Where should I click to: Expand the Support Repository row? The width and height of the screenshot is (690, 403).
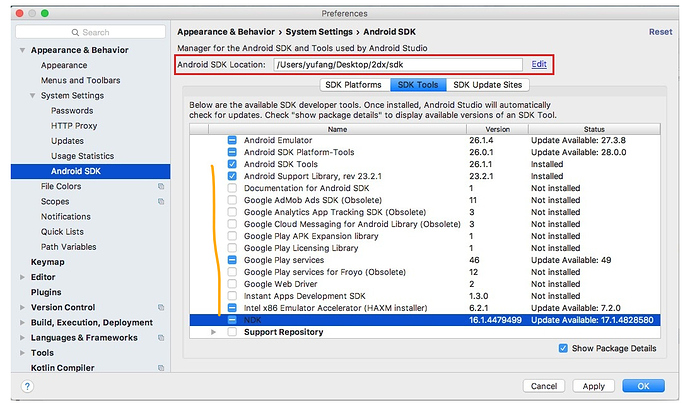pyautogui.click(x=213, y=332)
